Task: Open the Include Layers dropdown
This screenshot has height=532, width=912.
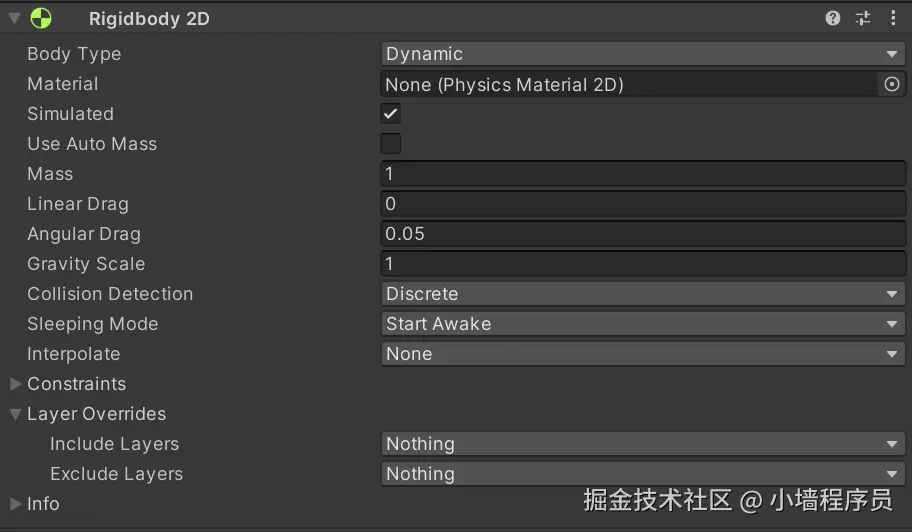Action: (x=643, y=444)
